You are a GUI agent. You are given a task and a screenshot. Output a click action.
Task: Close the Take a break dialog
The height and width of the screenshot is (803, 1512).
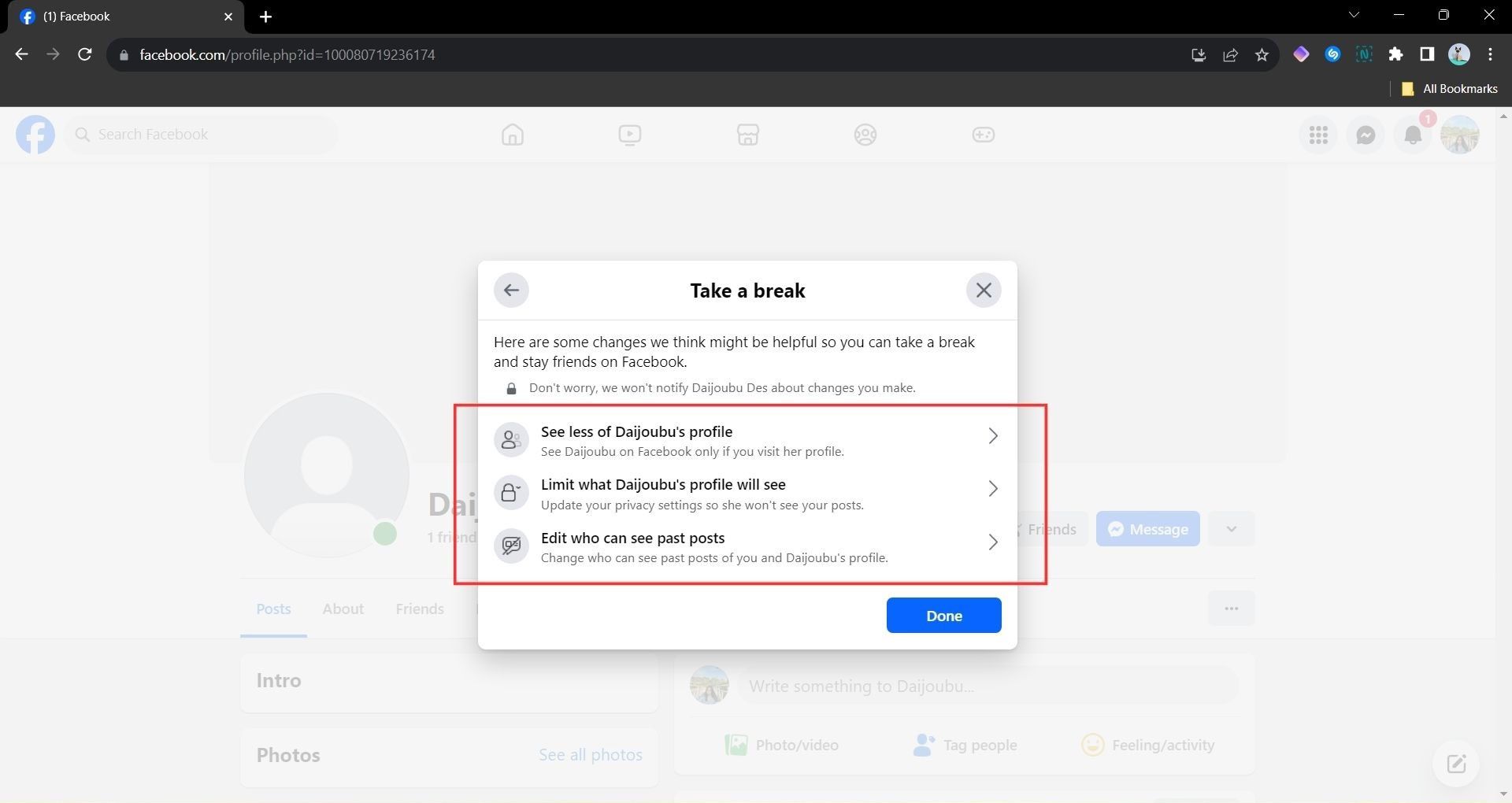tap(984, 290)
